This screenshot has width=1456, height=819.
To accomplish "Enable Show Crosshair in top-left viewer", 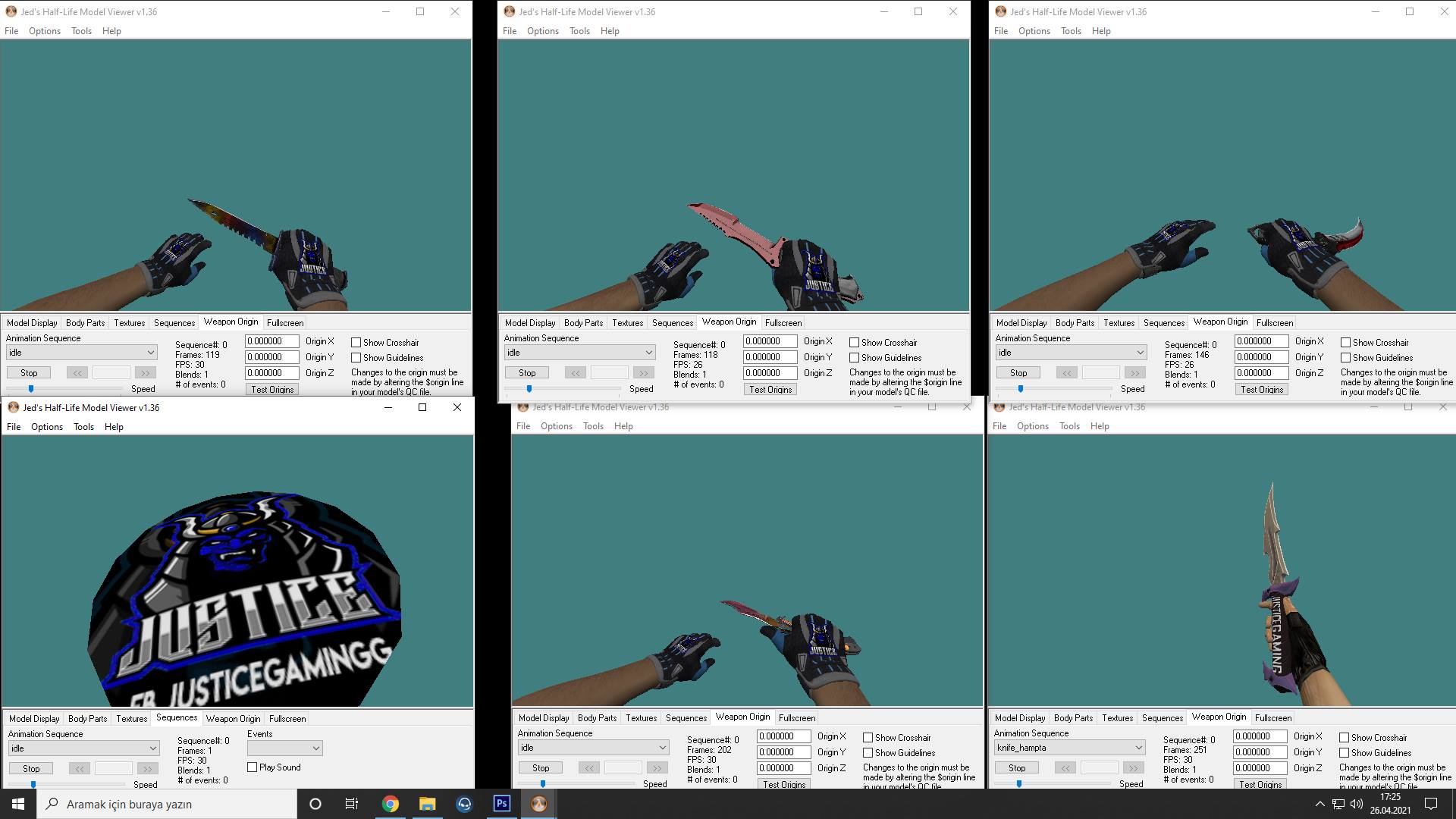I will pos(356,343).
